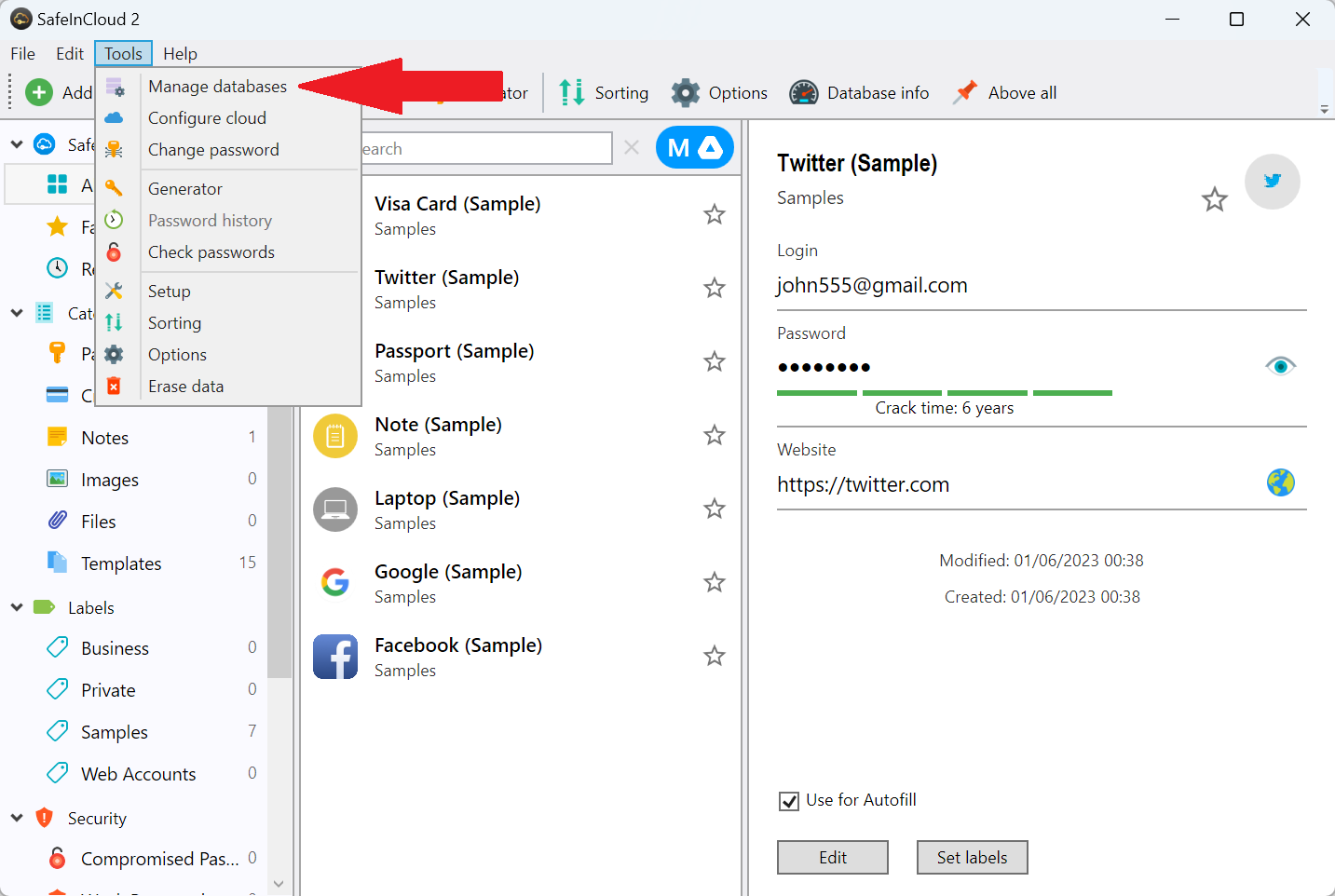
Task: Click the green Add plus icon
Action: pyautogui.click(x=39, y=92)
